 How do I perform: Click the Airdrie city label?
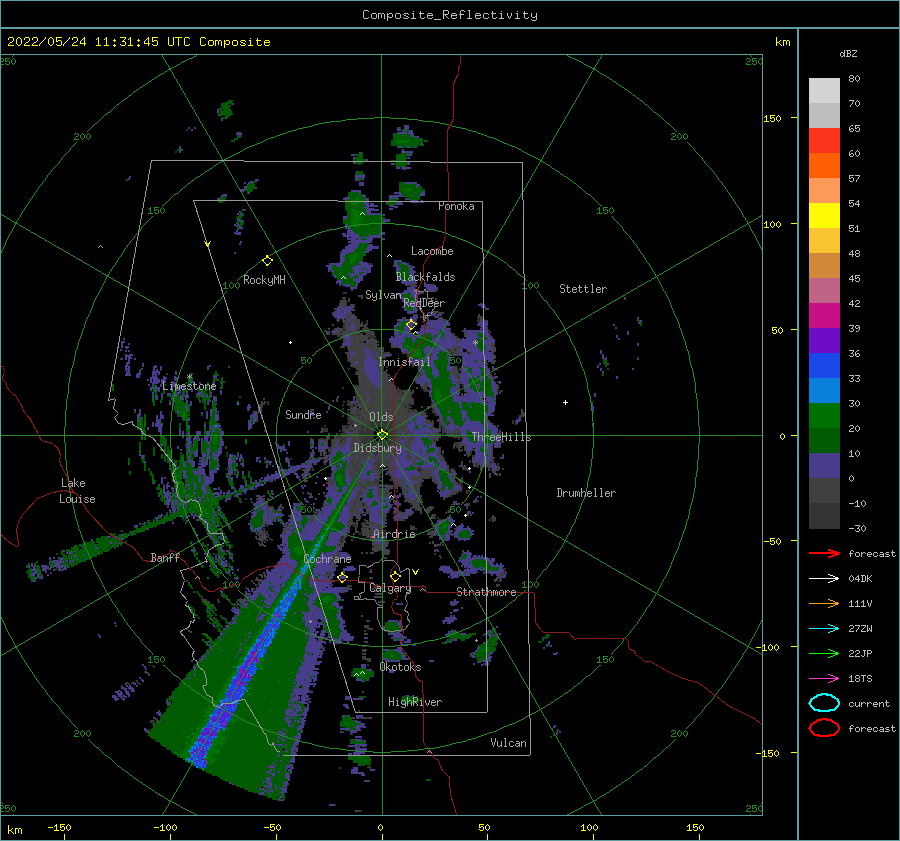pos(394,534)
